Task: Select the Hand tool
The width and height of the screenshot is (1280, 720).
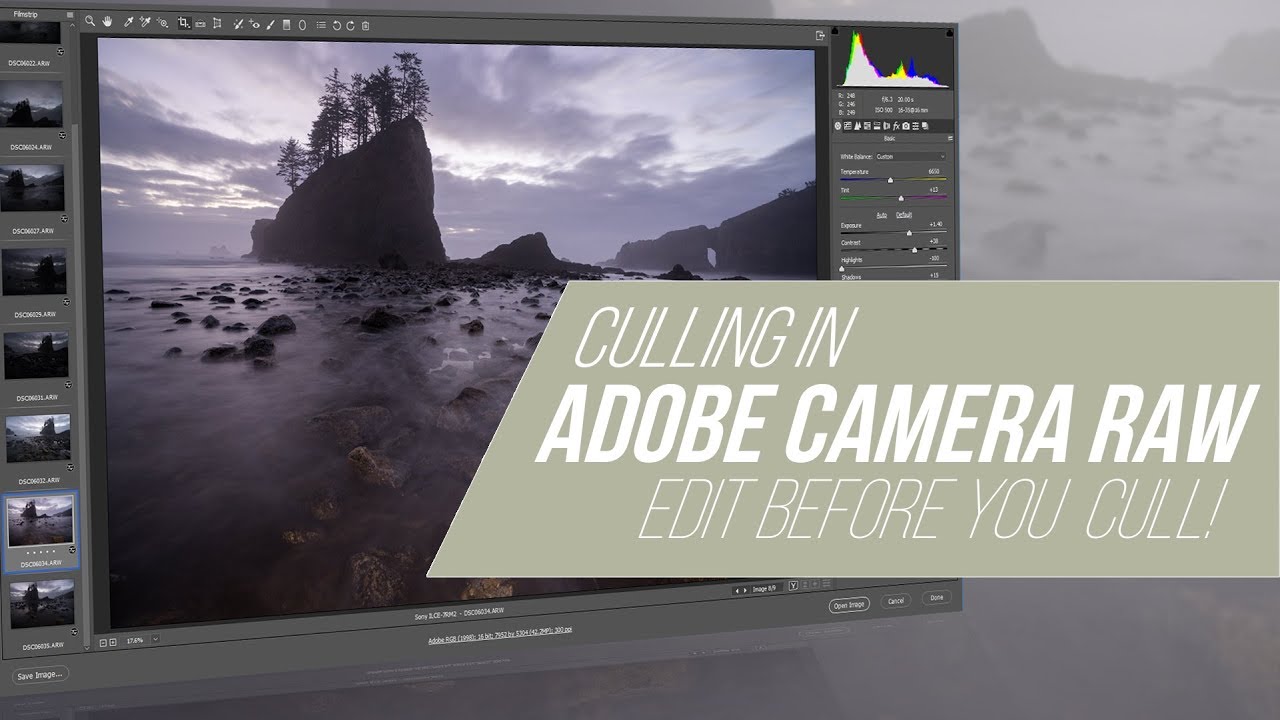Action: 107,21
